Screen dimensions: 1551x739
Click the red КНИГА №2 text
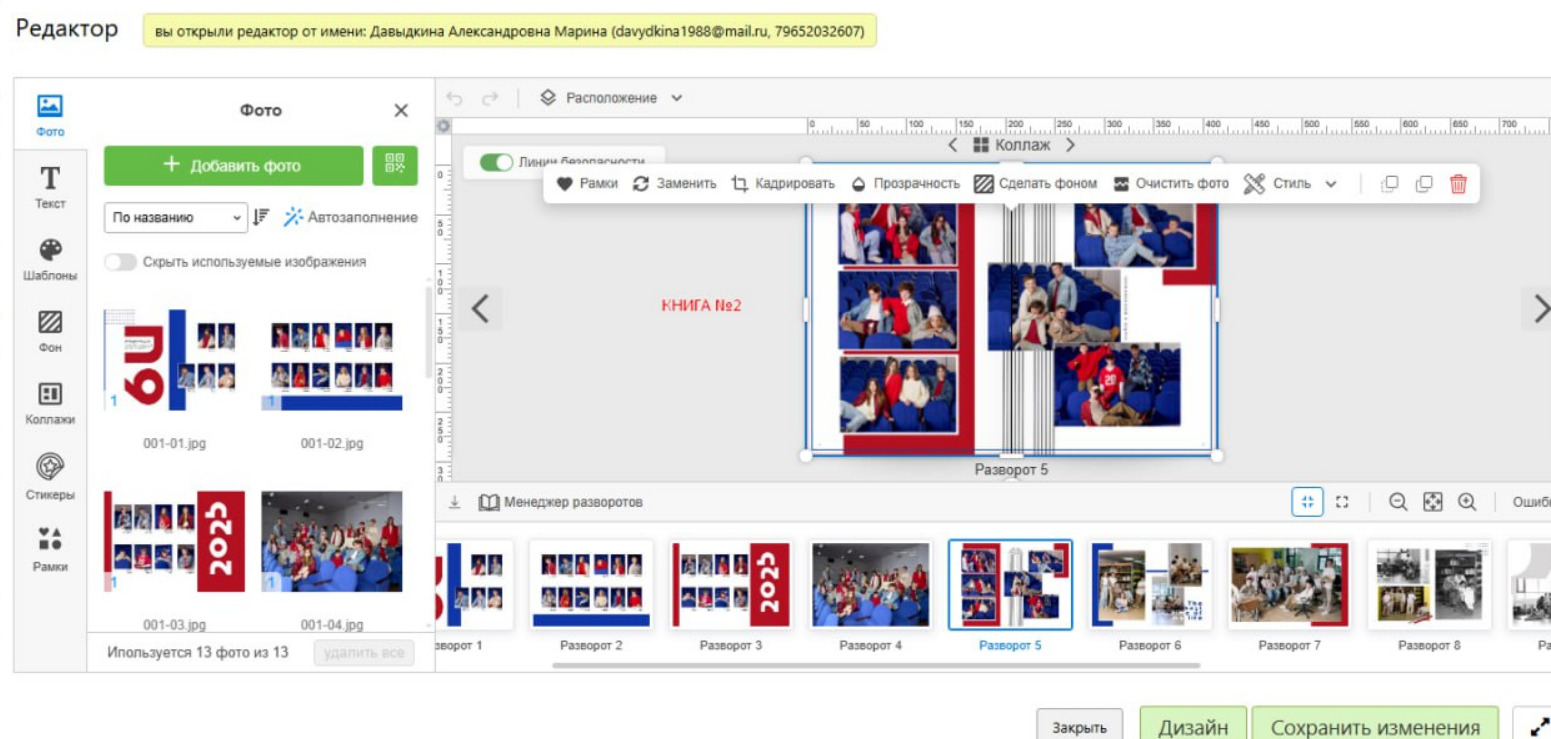click(701, 306)
